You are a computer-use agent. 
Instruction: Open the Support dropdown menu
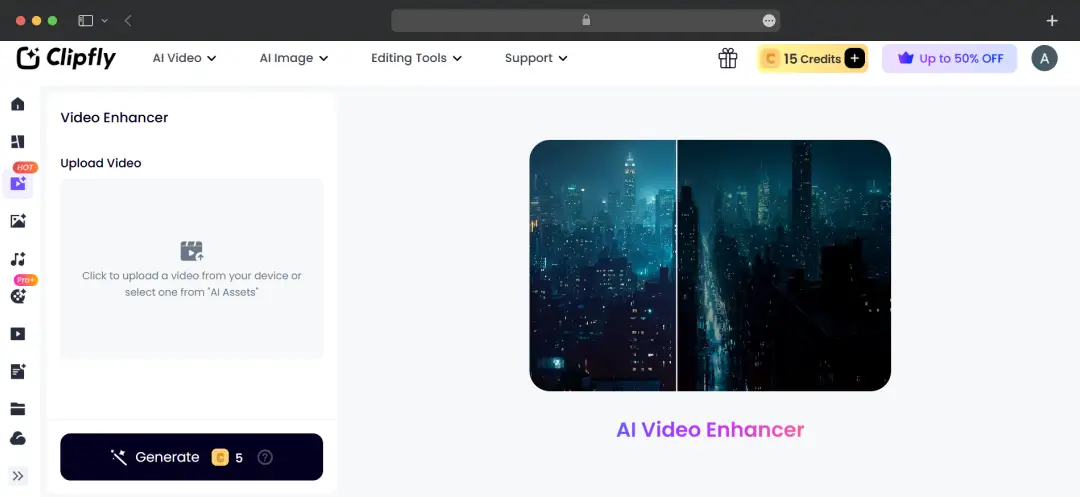pos(536,59)
